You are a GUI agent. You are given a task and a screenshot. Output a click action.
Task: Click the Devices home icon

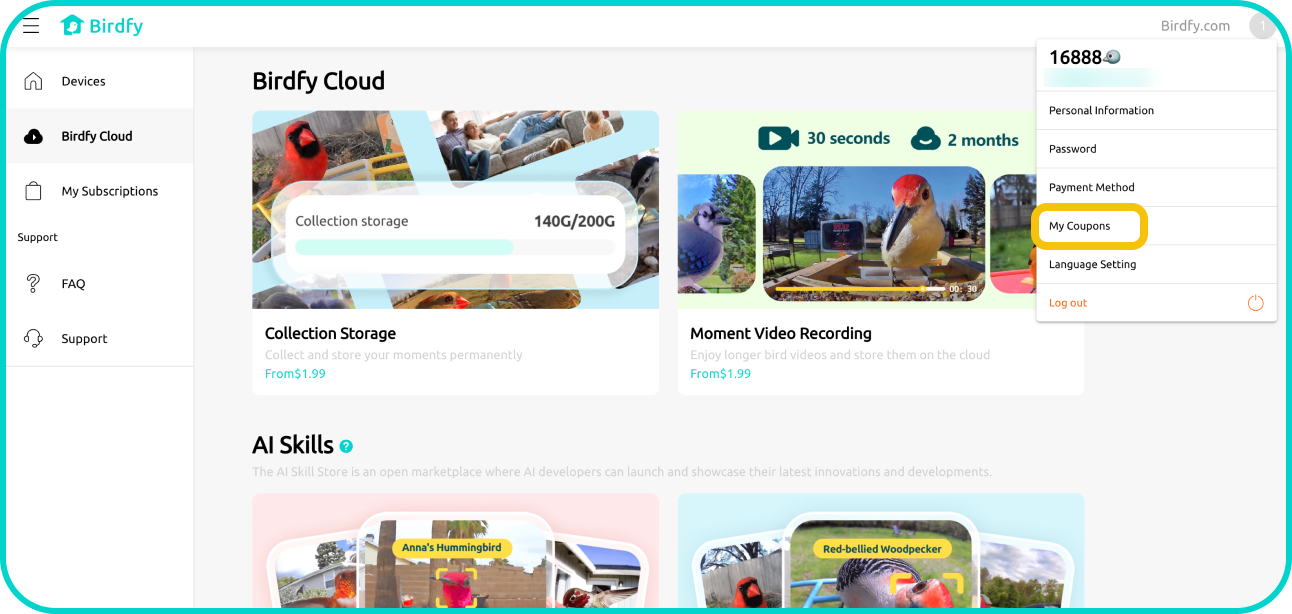pyautogui.click(x=34, y=81)
